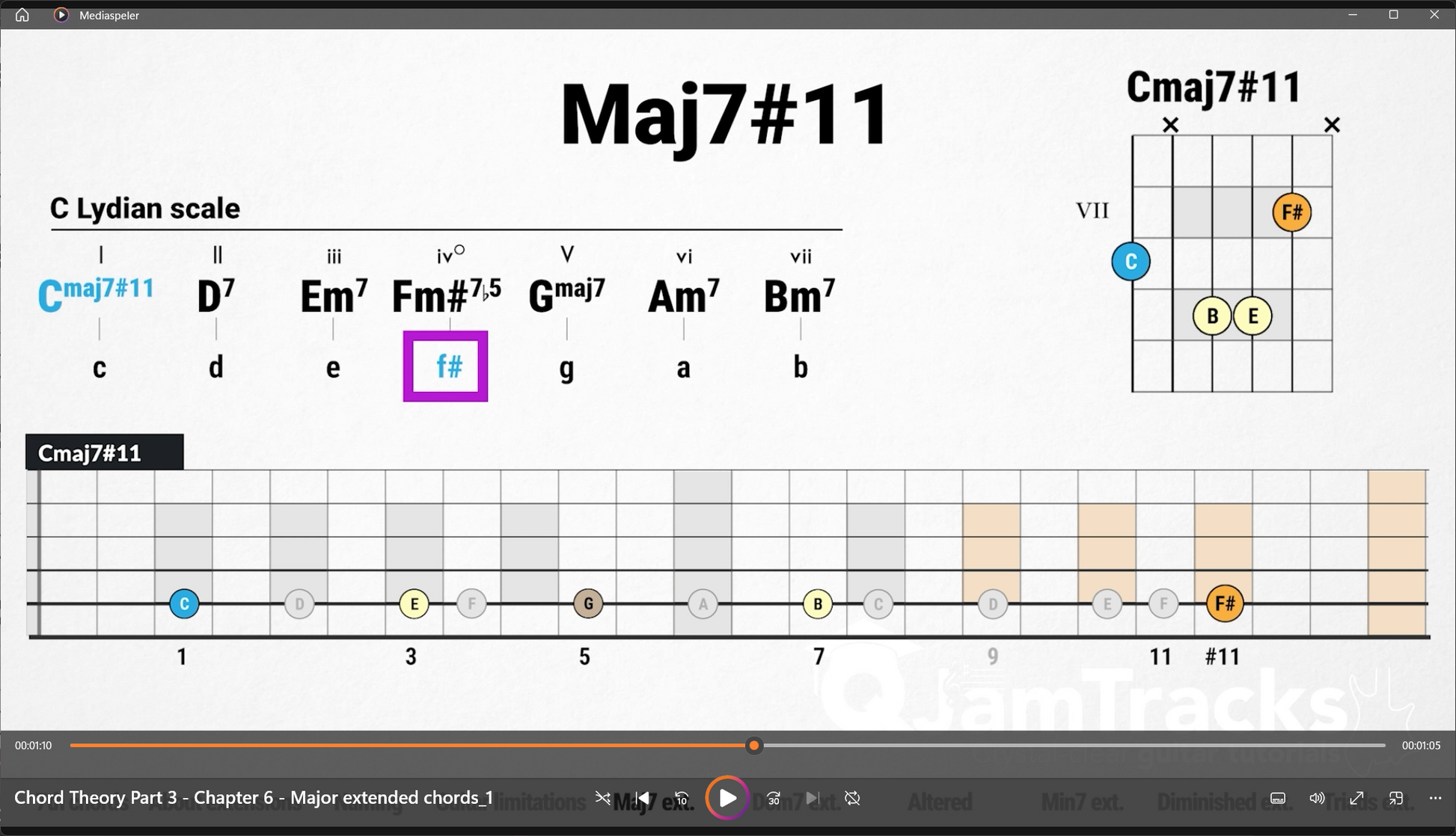Click the Mediaspeler app logo icon
Viewport: 1456px width, 836px height.
61,15
